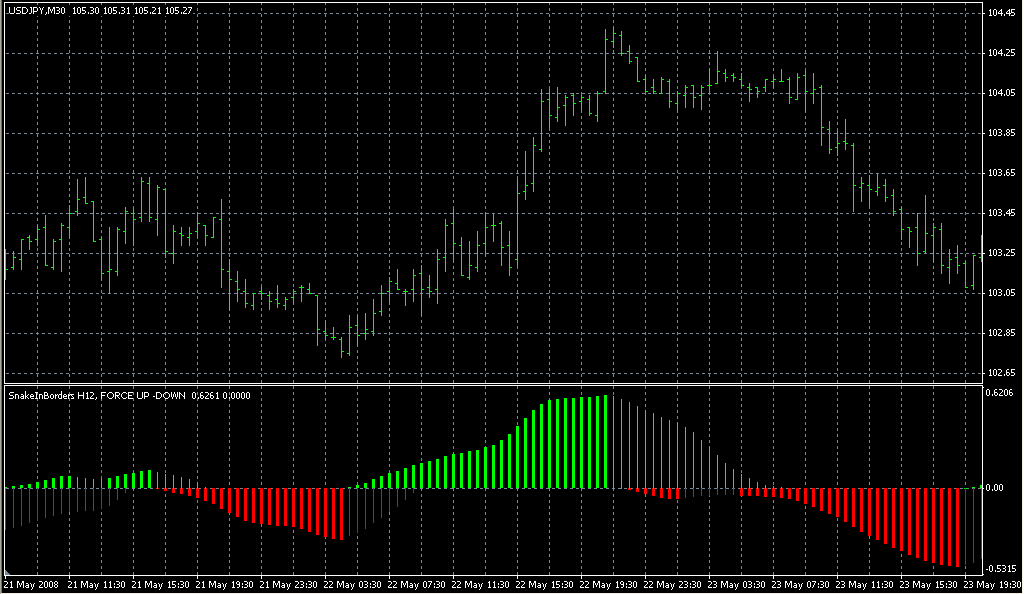The image size is (1024, 594).
Task: Click the 103.65 price scale value
Action: point(1001,173)
